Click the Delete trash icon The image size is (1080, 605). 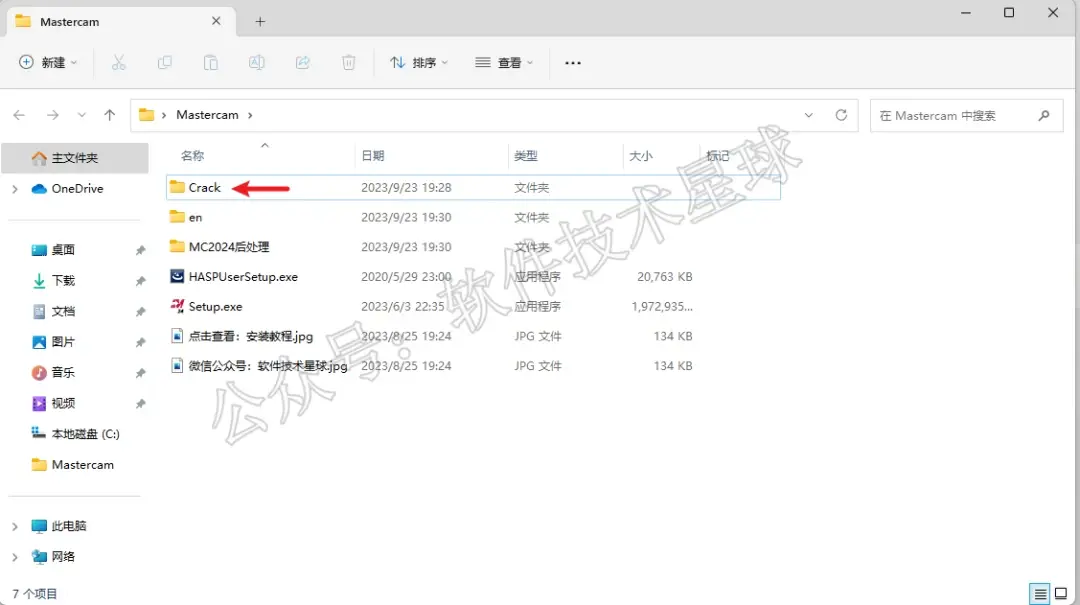pyautogui.click(x=349, y=63)
